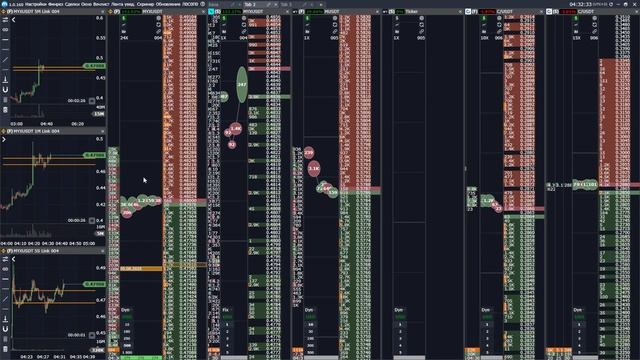
Task: Click trash icon in bottom 5S chart toolbar
Action: pyautogui.click(x=5, y=349)
